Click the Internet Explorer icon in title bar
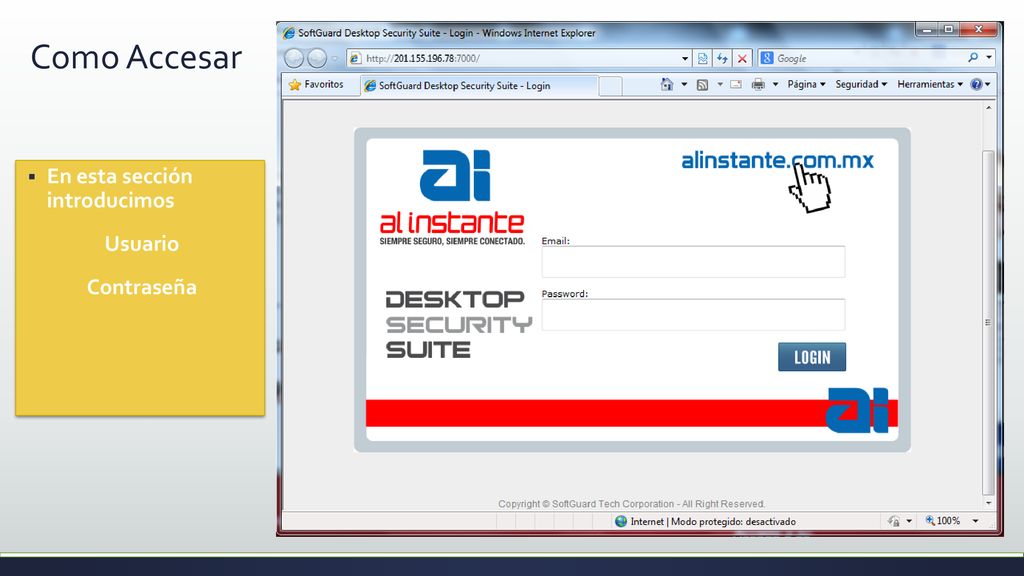Viewport: 1024px width, 576px height. 289,33
